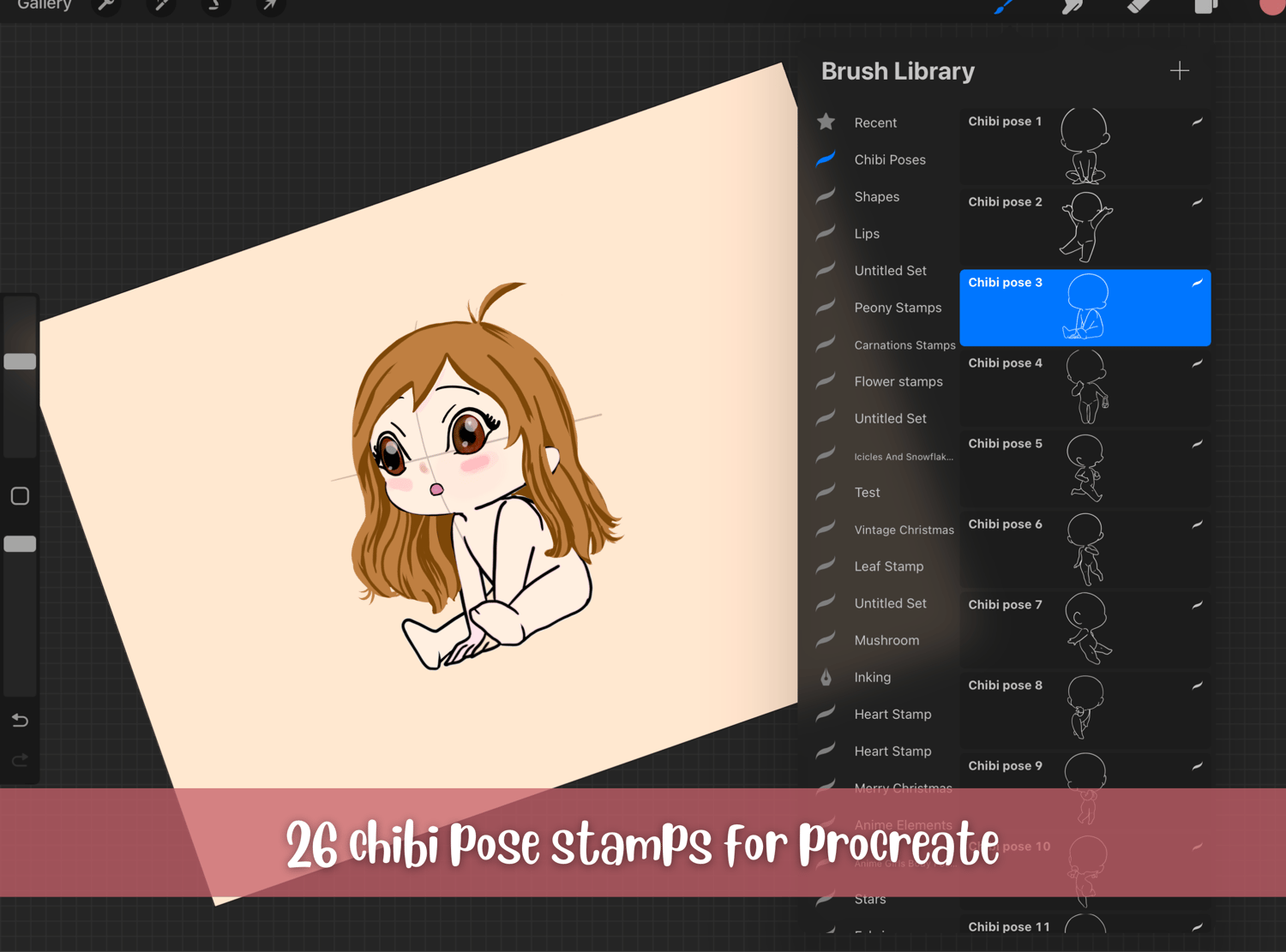Click the star icon beside Recent
Viewport: 1286px width, 952px height.
tap(826, 122)
